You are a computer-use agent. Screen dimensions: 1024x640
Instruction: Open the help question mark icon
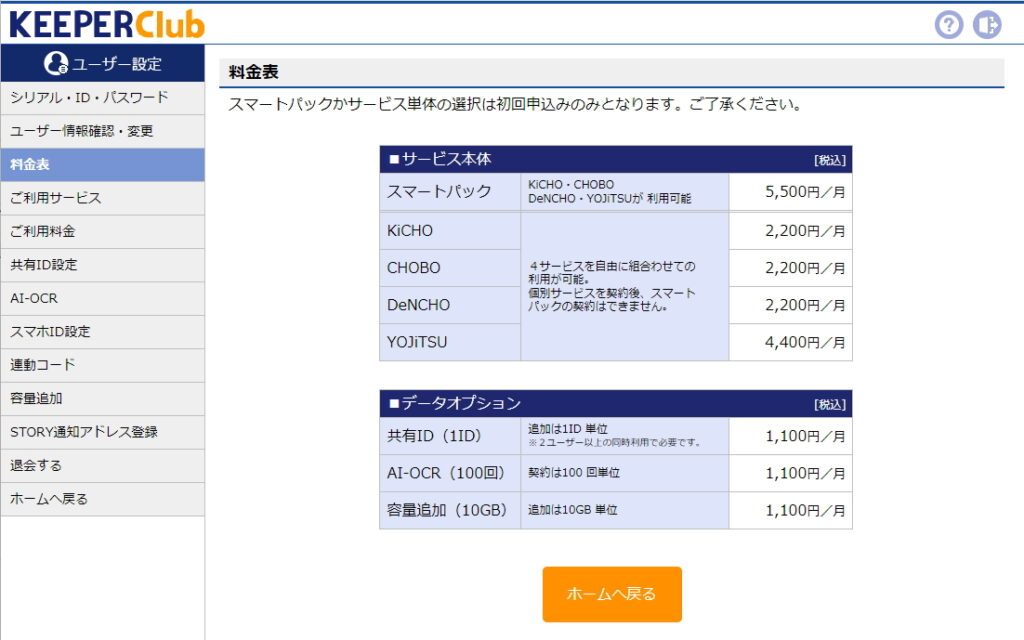(948, 25)
